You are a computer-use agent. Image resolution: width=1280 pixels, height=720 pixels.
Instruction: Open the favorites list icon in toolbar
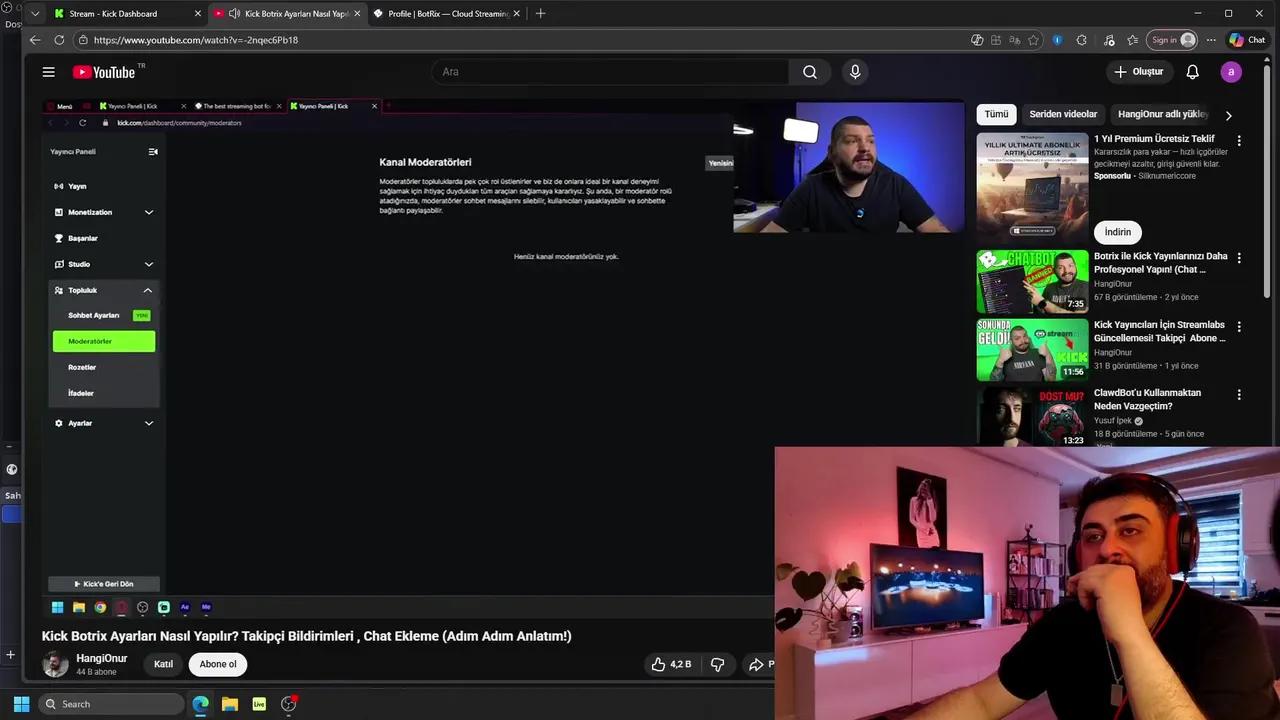[x=1132, y=40]
